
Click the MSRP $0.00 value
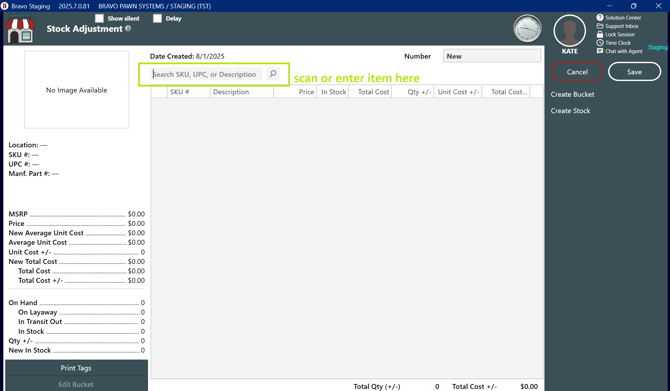click(136, 214)
